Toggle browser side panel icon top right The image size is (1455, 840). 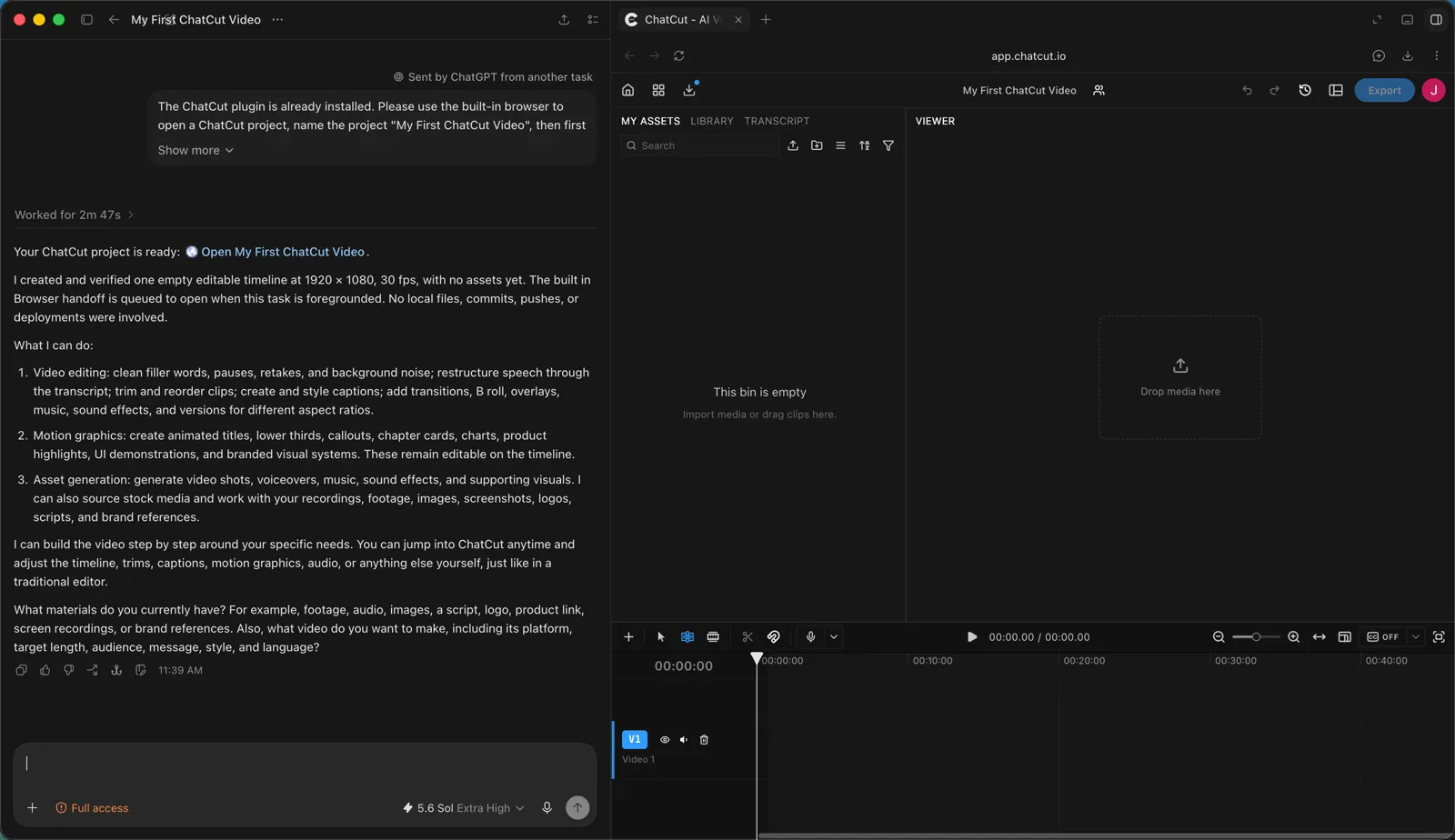click(x=1436, y=19)
